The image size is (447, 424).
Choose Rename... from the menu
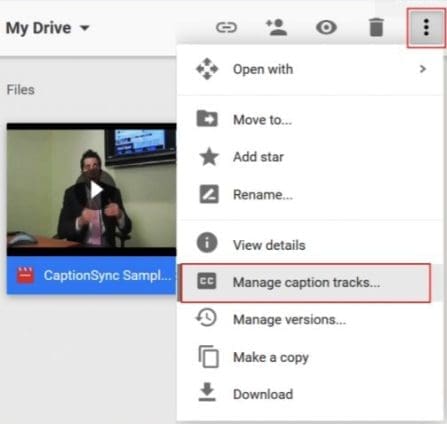point(310,195)
